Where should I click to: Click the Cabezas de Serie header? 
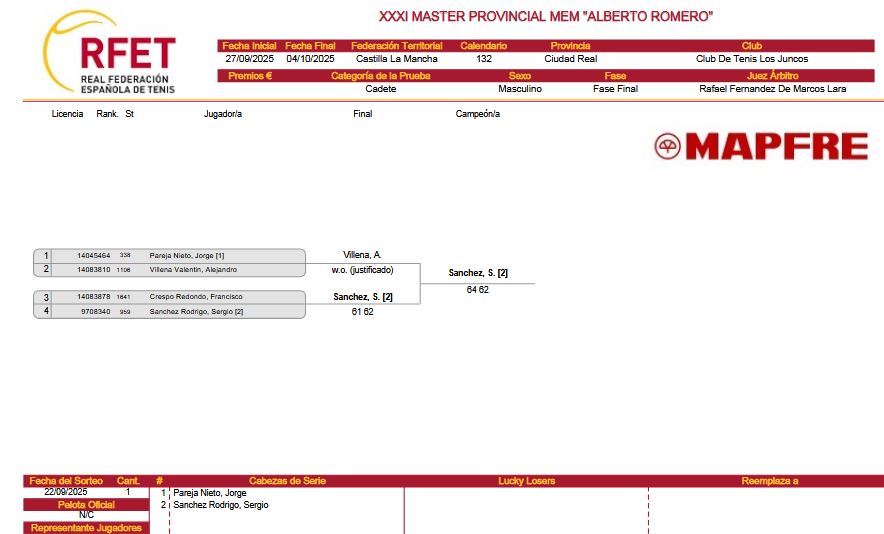[286, 481]
